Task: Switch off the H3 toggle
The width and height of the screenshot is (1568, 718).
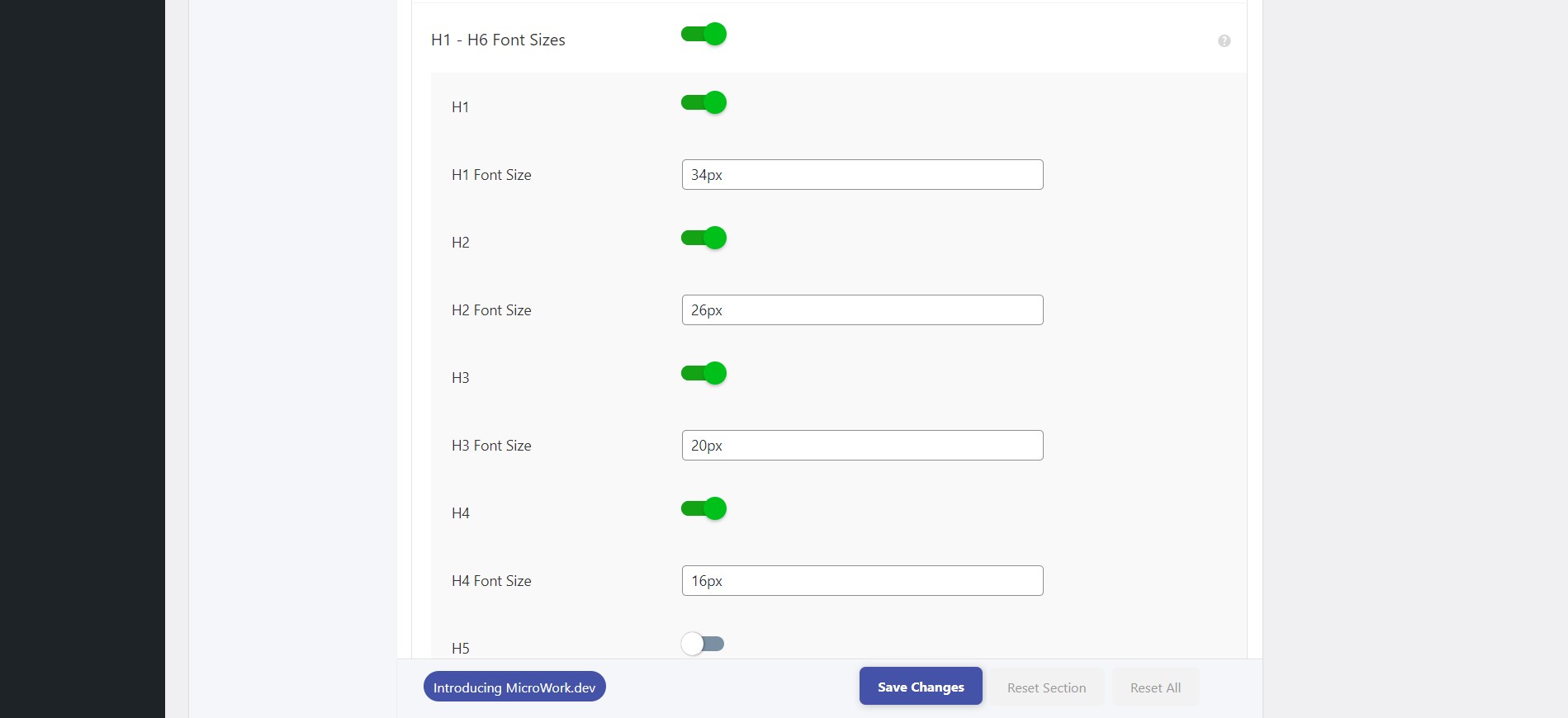Action: click(x=703, y=373)
